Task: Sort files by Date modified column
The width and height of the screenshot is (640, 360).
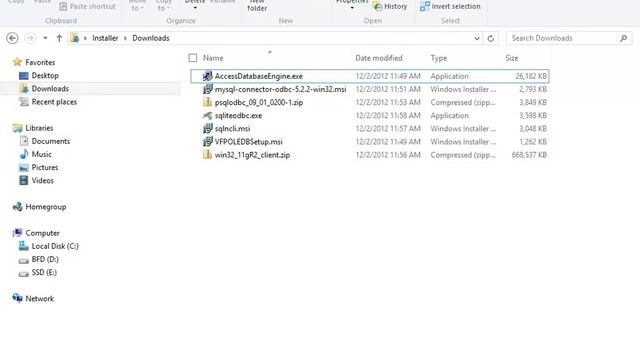Action: pyautogui.click(x=379, y=58)
